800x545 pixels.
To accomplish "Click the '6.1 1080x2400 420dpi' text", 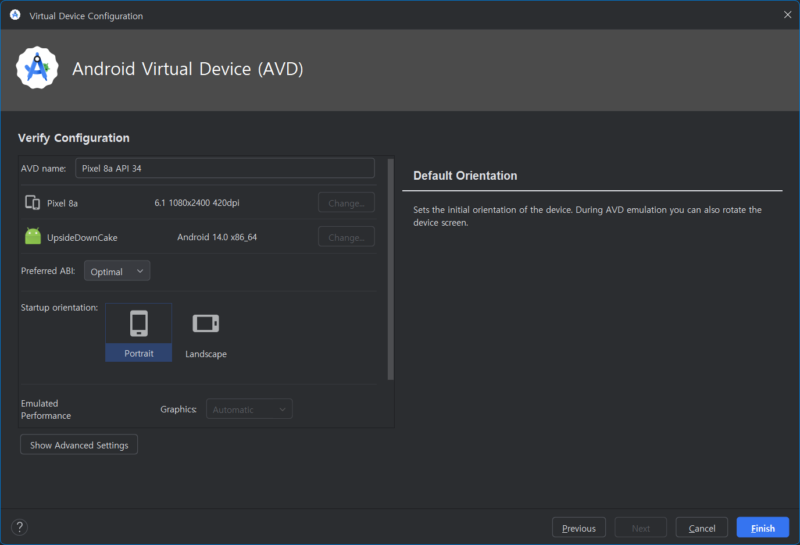I will (197, 203).
